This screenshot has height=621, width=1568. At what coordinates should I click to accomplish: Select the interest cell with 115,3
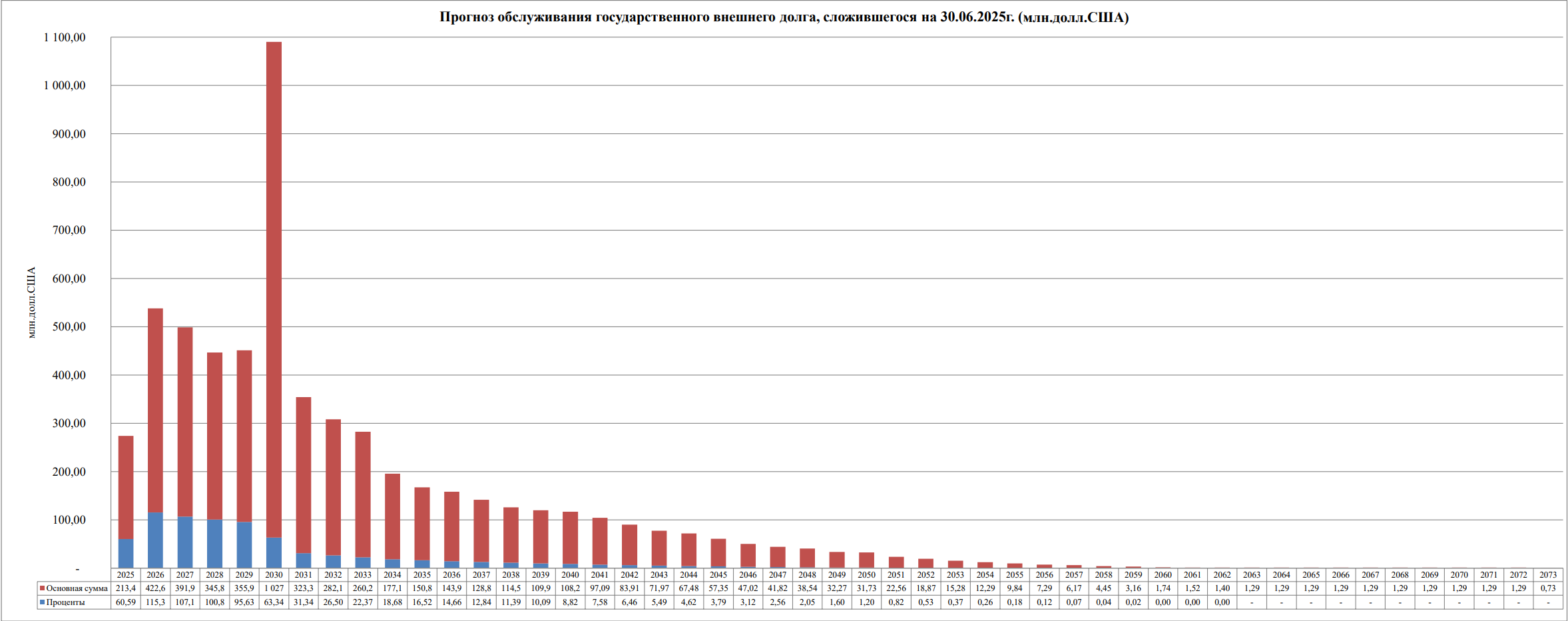[155, 602]
